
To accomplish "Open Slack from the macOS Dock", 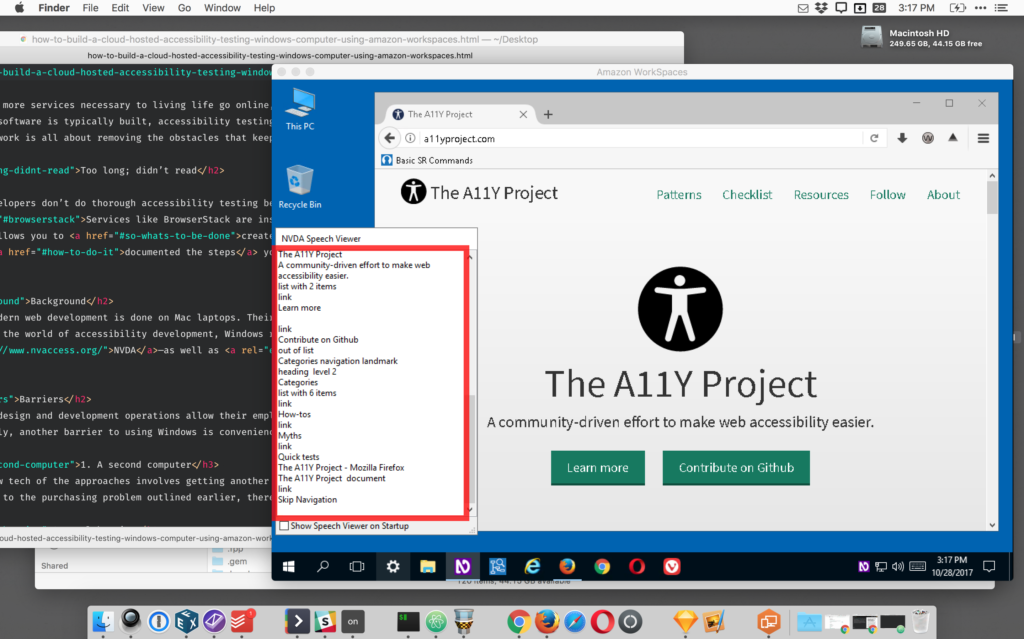I will (325, 621).
